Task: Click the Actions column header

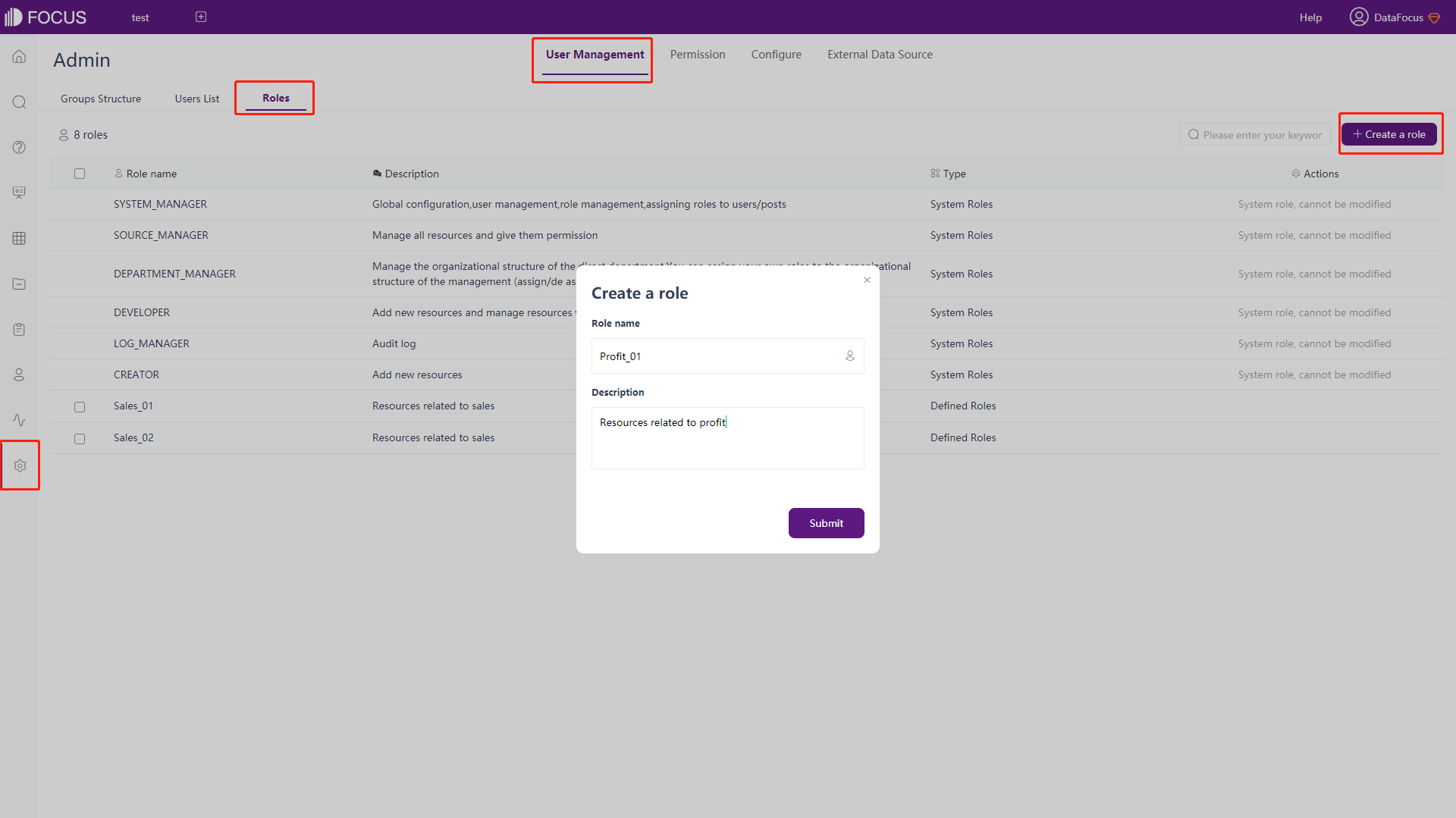Action: pos(1315,174)
